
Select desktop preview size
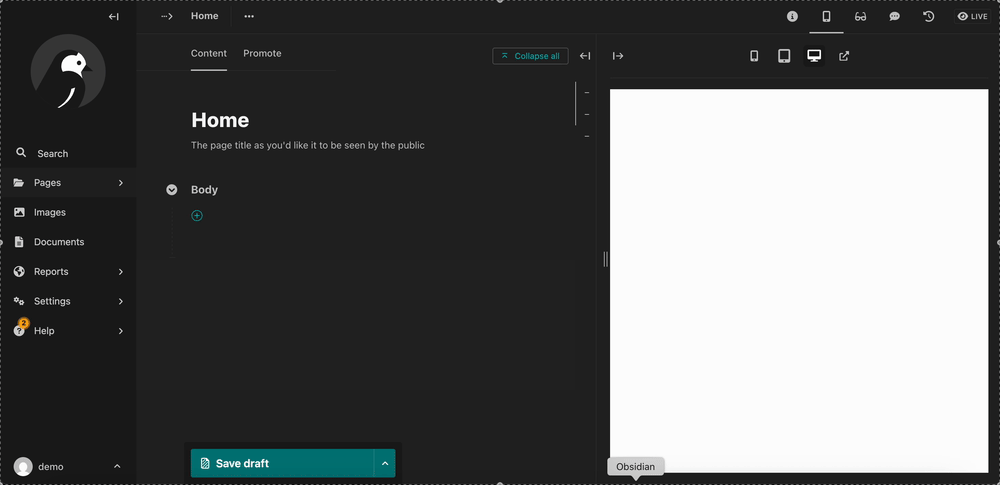tap(814, 56)
